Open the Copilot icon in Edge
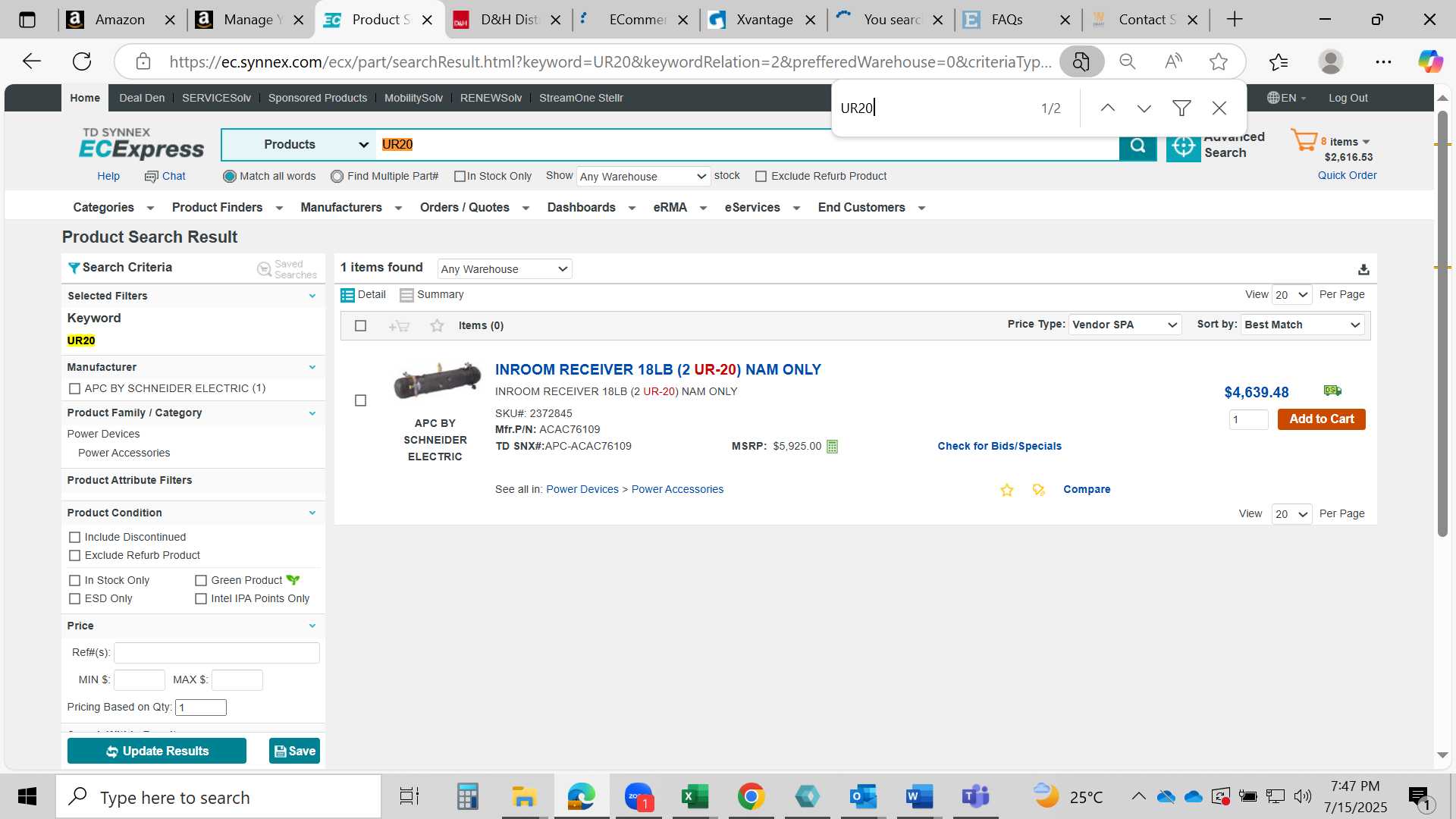 coord(1431,61)
